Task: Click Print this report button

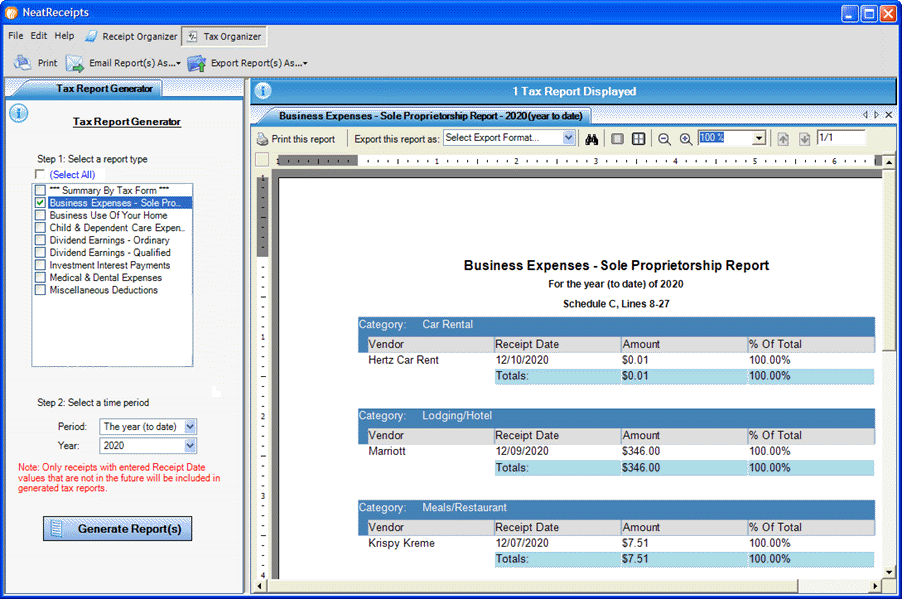Action: [296, 139]
